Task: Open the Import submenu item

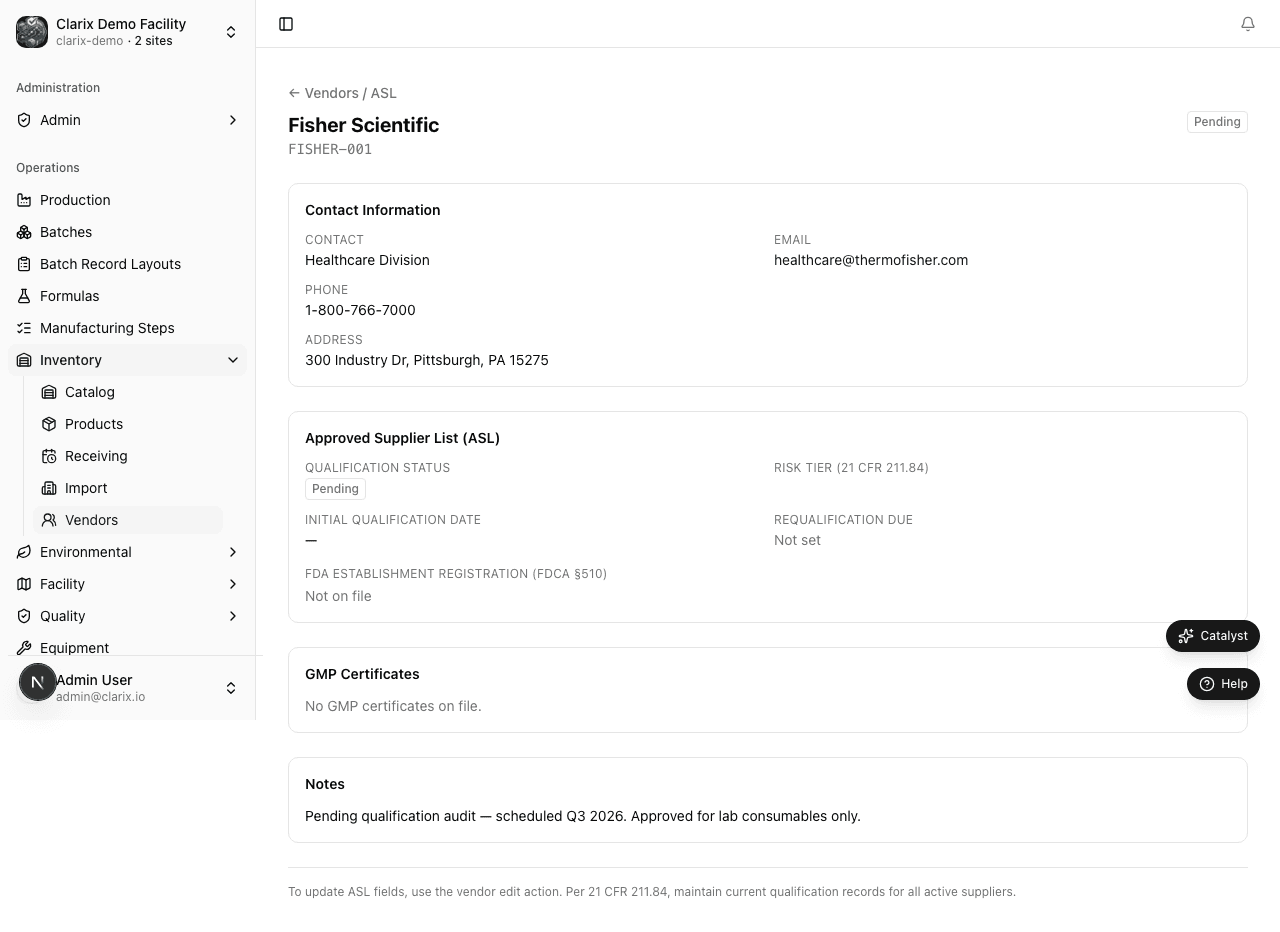Action: [128, 488]
